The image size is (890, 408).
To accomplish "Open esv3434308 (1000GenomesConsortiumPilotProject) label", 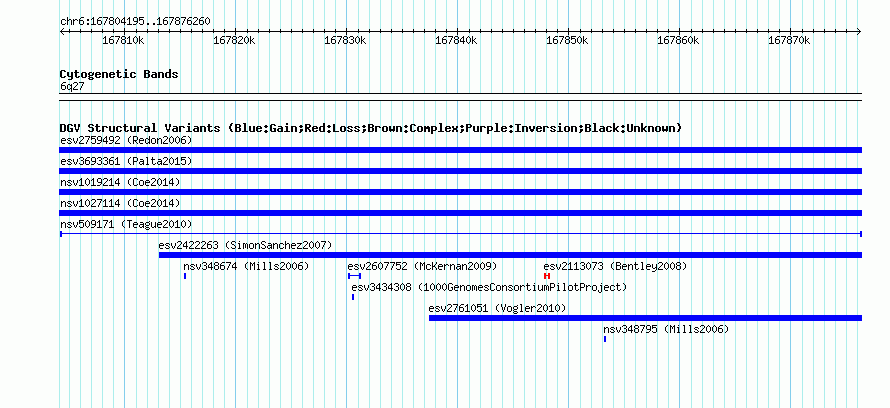I will click(x=489, y=287).
